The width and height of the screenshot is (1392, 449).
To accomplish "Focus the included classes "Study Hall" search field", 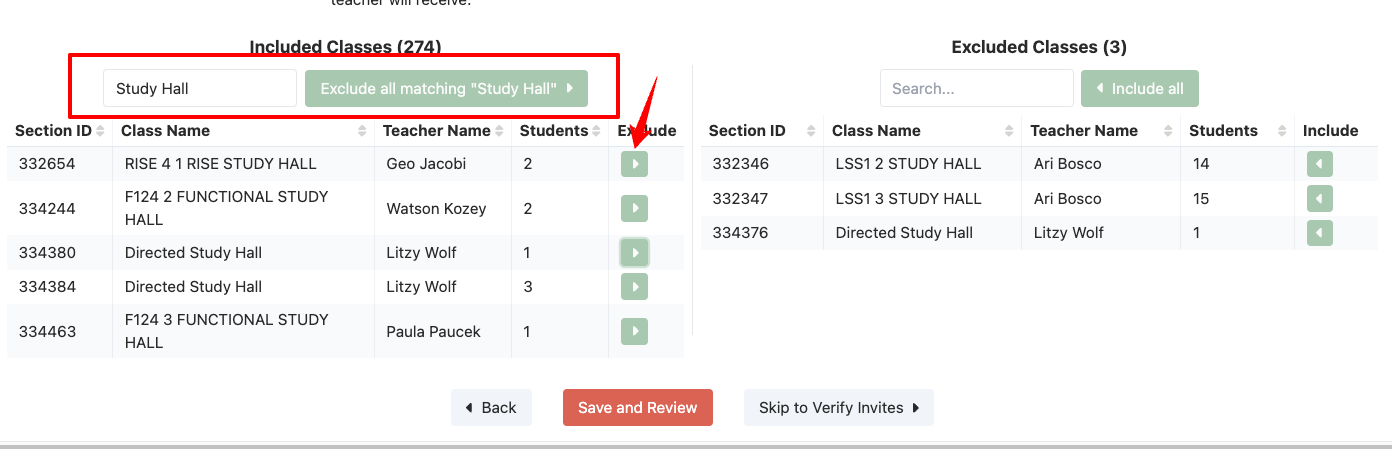I will (x=200, y=88).
